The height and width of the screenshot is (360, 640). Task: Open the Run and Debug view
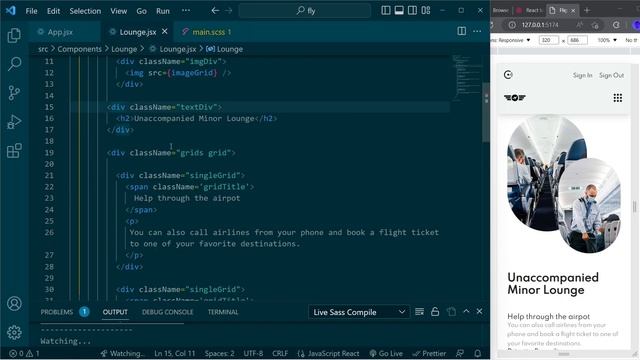pyautogui.click(x=14, y=122)
